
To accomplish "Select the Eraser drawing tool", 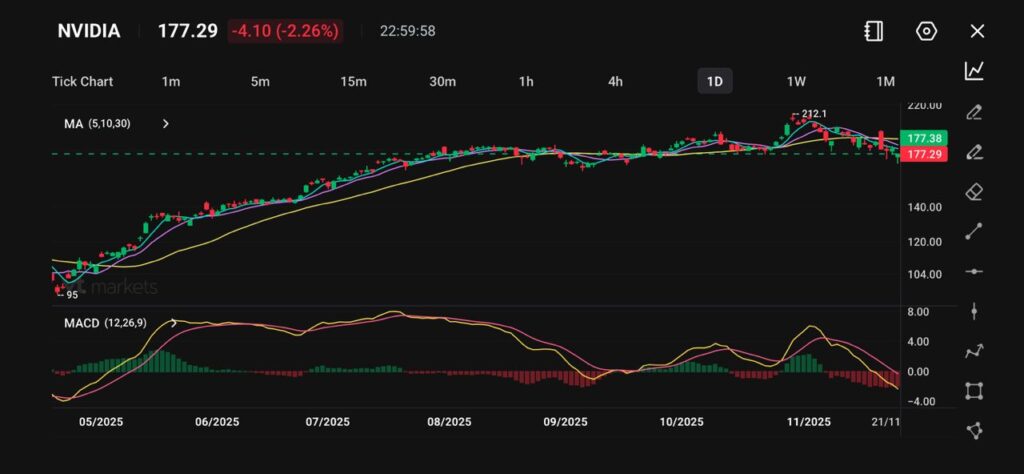I will 974,192.
